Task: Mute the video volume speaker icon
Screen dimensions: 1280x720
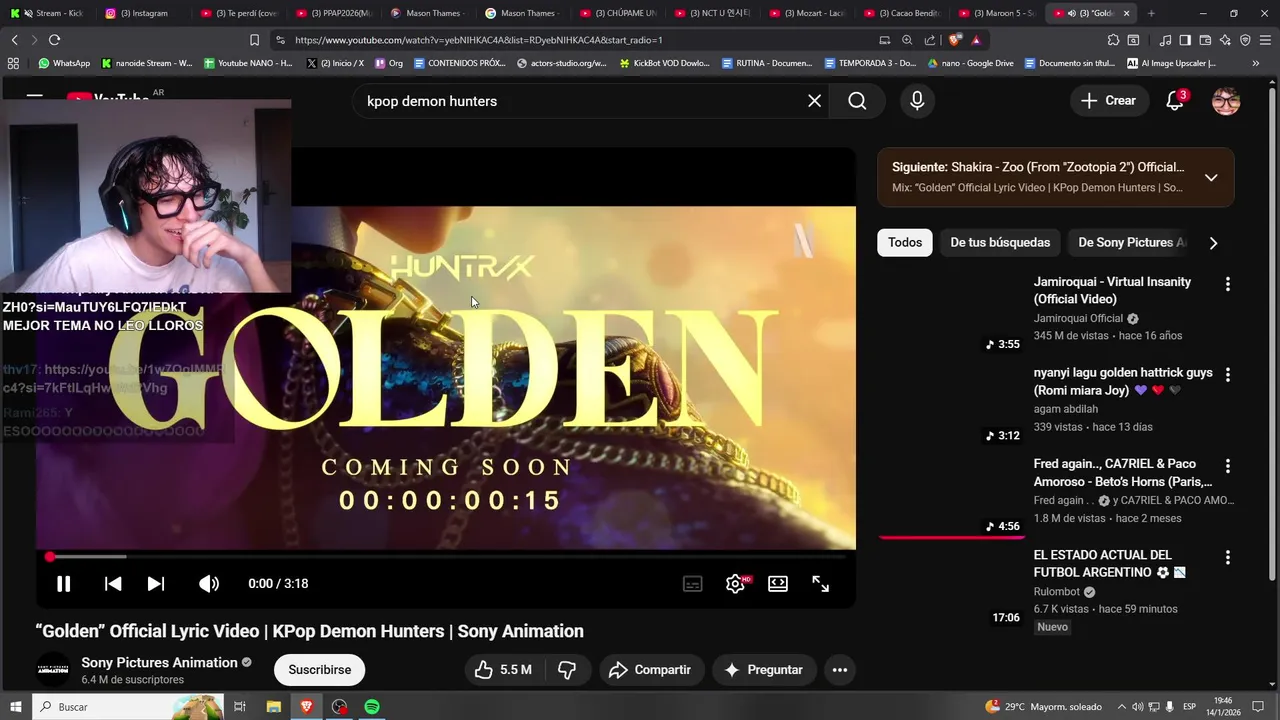Action: click(208, 584)
